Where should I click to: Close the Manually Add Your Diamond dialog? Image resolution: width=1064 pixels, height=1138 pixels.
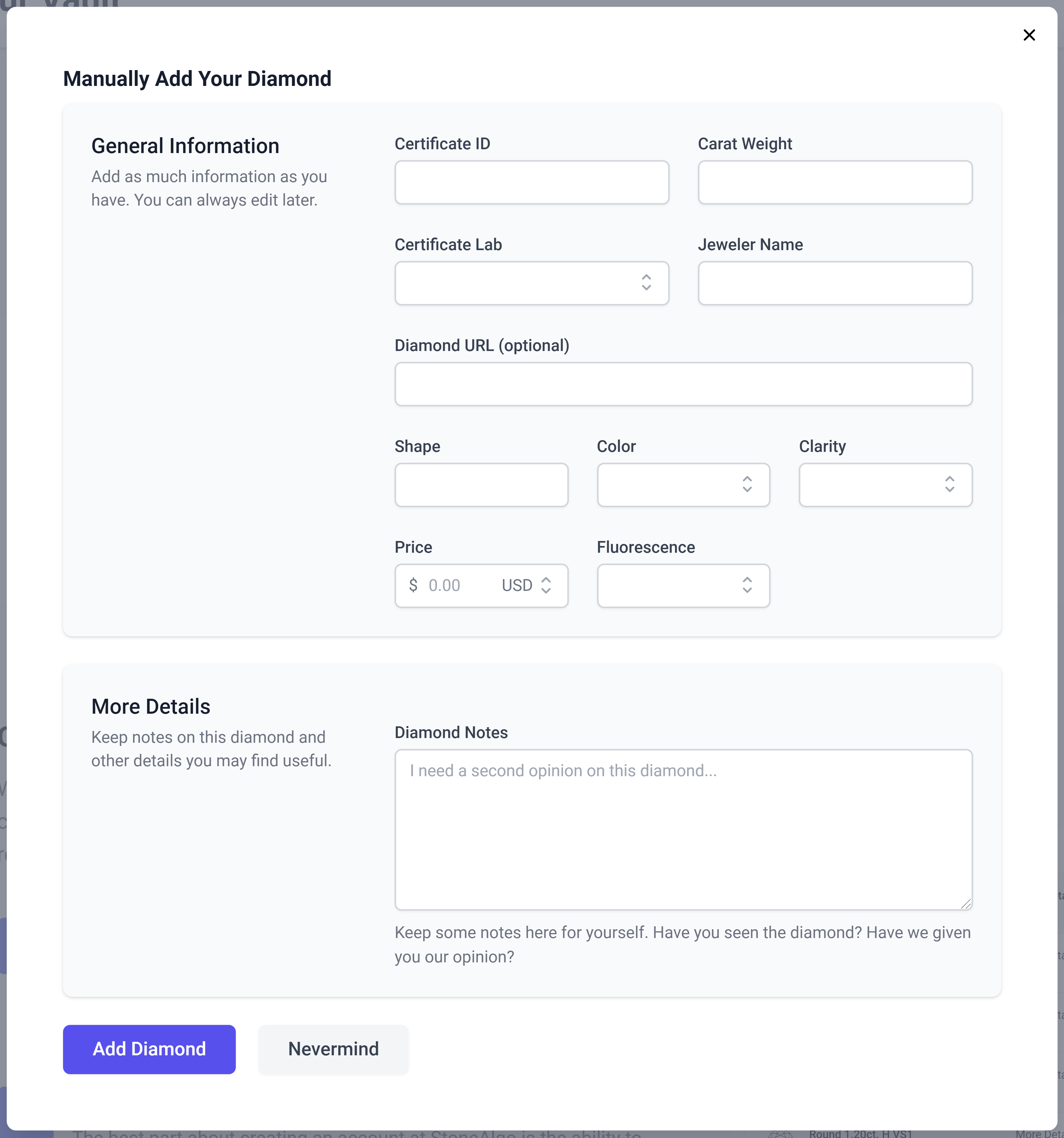tap(1029, 35)
